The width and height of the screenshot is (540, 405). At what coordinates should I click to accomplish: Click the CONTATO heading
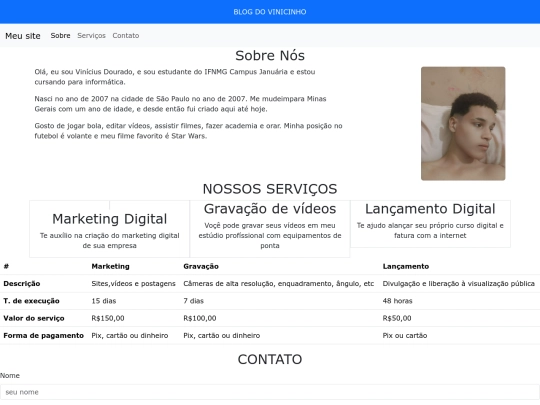(270, 359)
